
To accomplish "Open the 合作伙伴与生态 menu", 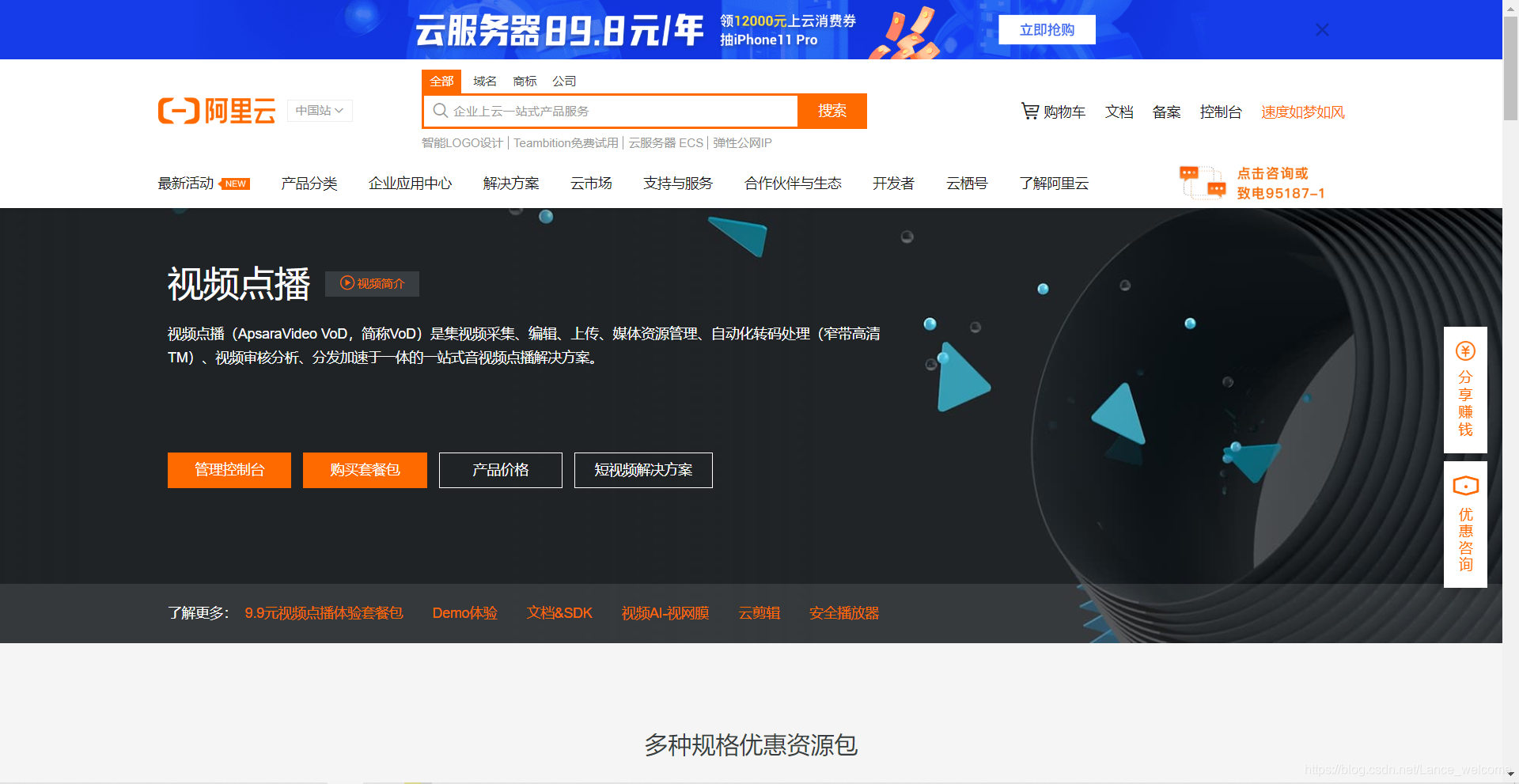I will pos(793,184).
